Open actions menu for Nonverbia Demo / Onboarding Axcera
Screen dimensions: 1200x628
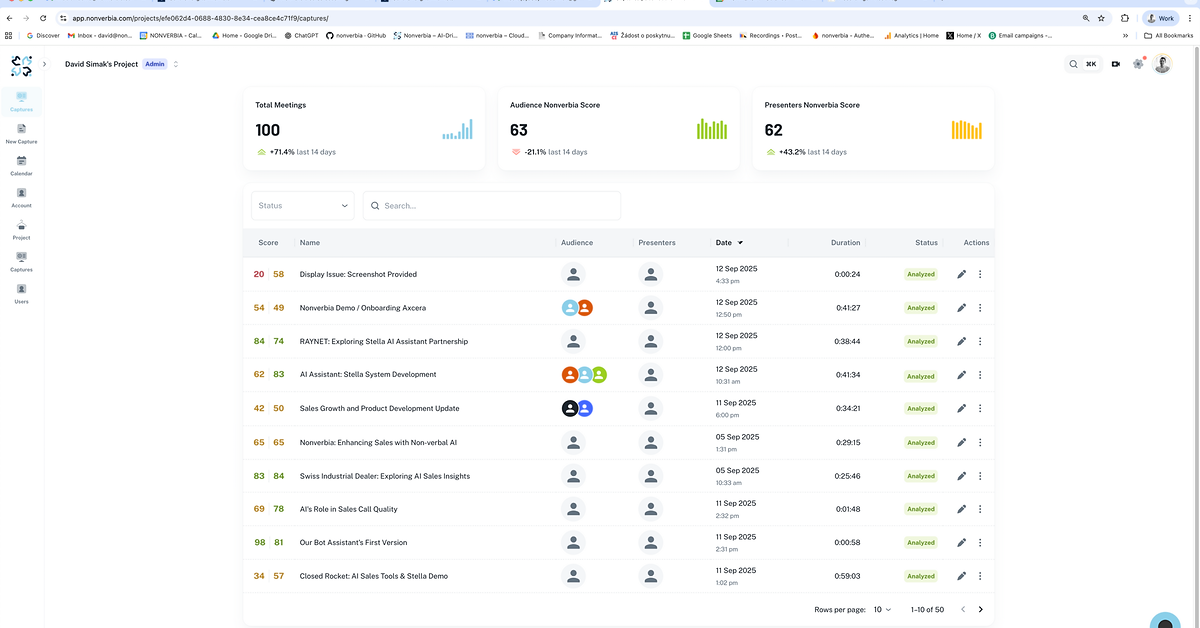979,307
